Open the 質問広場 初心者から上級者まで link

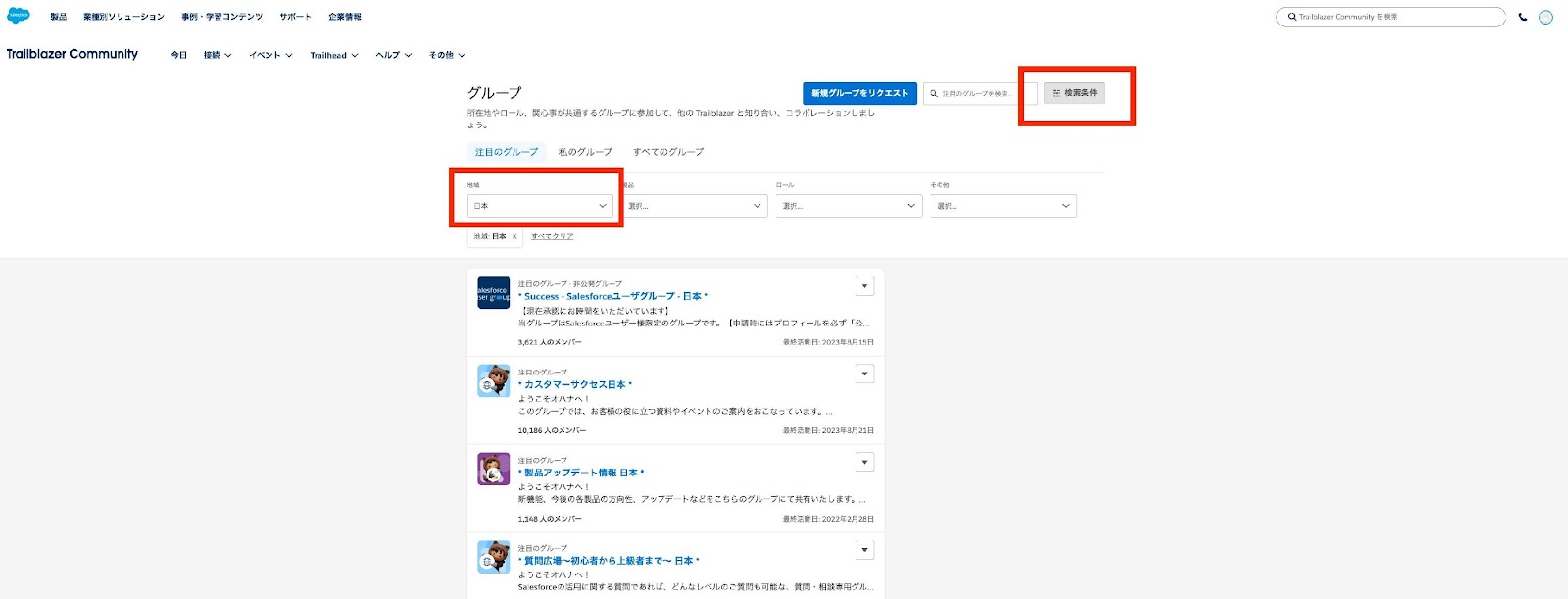pos(609,561)
